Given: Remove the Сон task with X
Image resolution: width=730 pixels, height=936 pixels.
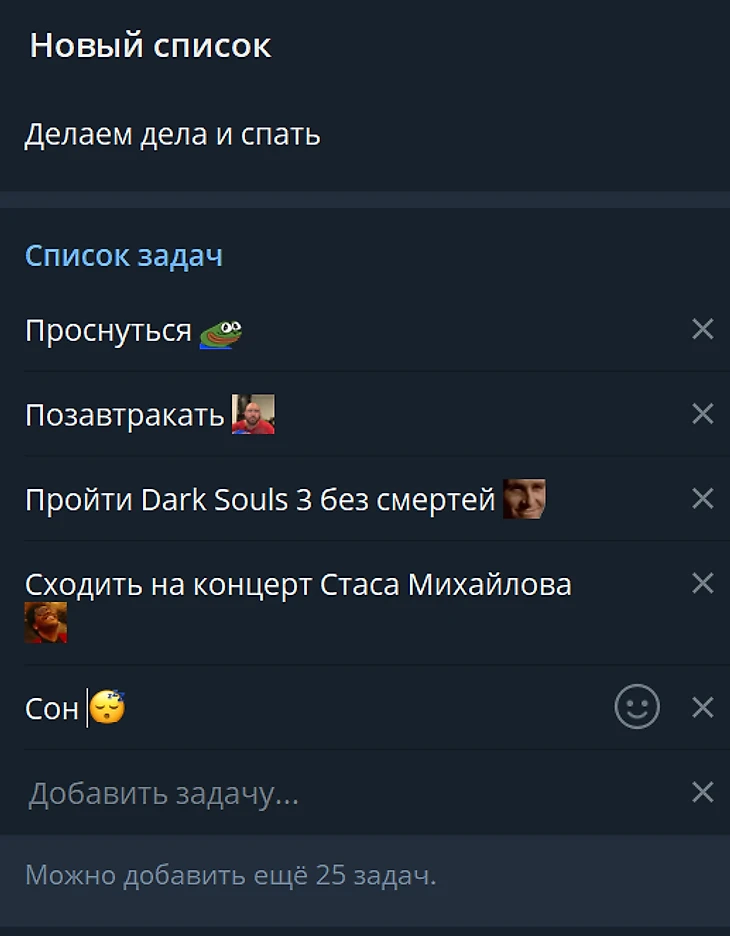Looking at the screenshot, I should click(x=703, y=707).
